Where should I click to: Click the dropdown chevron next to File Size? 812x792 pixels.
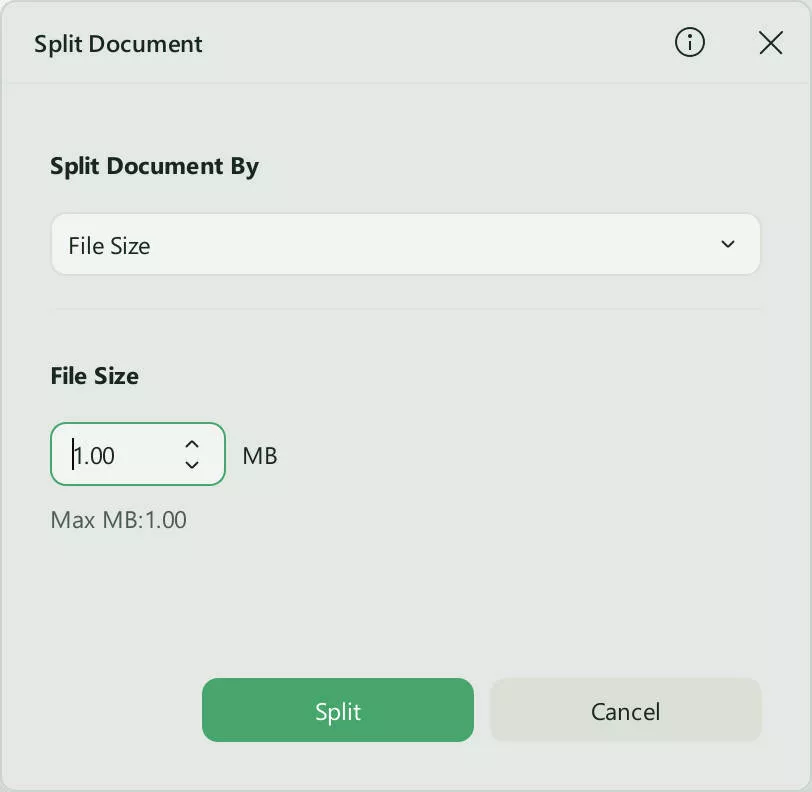[728, 243]
